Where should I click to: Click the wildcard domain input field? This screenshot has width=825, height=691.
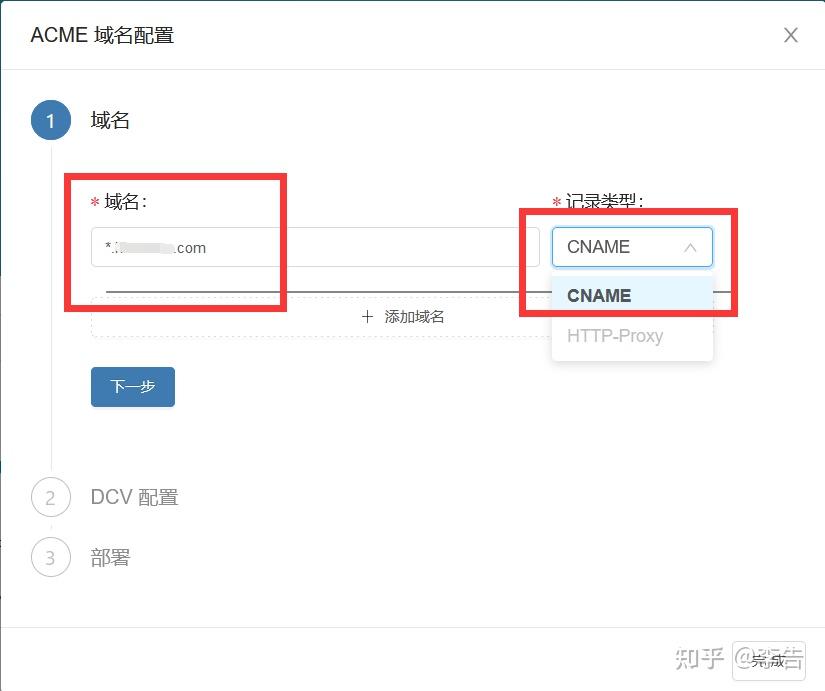coord(300,247)
